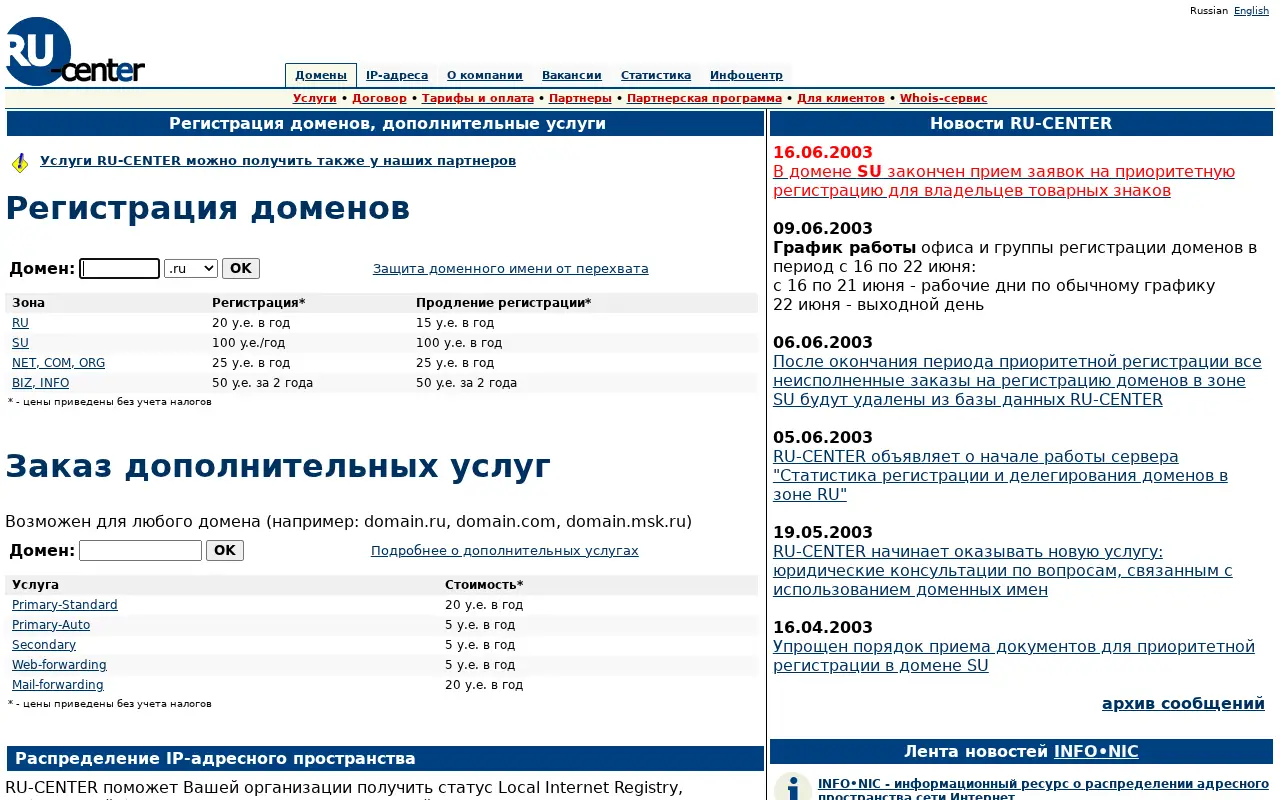Click the Услуги submenu link
1280x800 pixels.
point(315,98)
